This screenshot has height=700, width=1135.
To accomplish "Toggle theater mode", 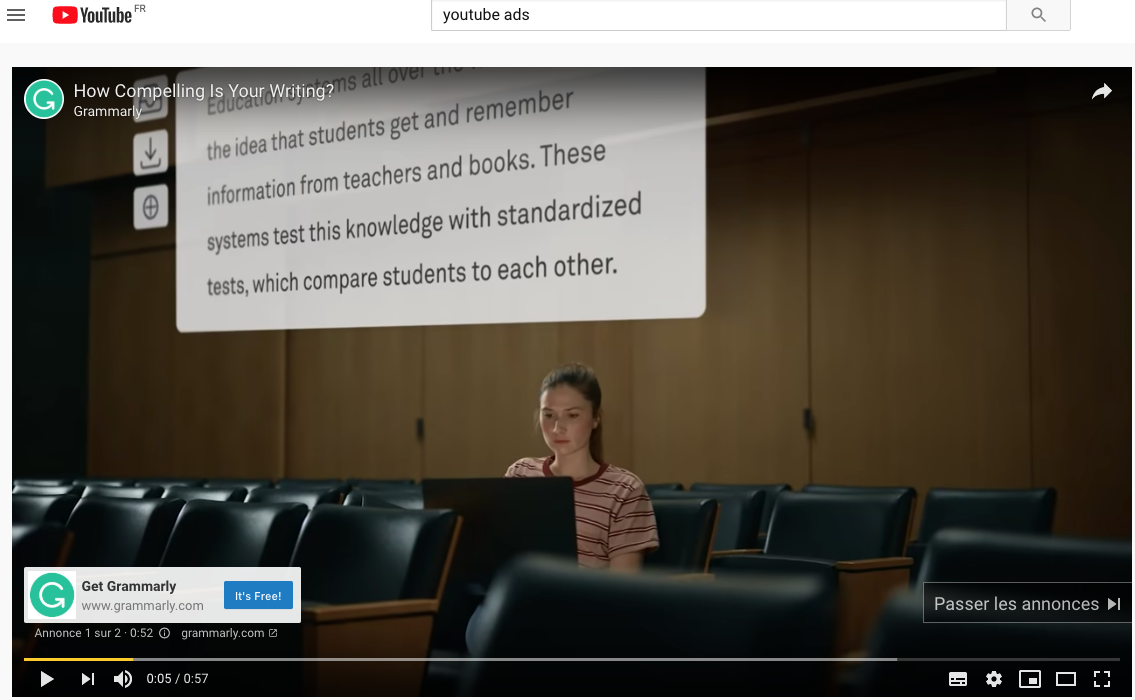I will click(x=1066, y=679).
